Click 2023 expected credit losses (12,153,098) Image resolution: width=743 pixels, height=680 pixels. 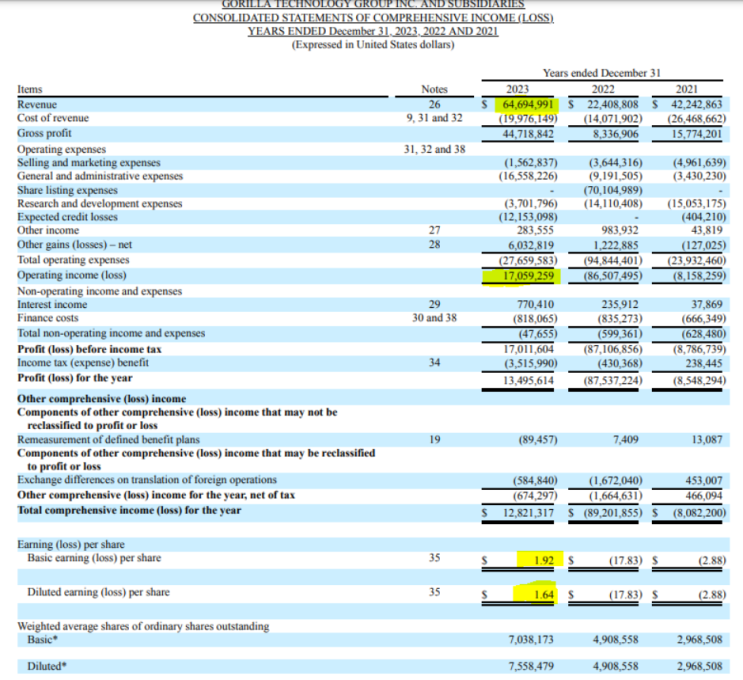pyautogui.click(x=528, y=217)
